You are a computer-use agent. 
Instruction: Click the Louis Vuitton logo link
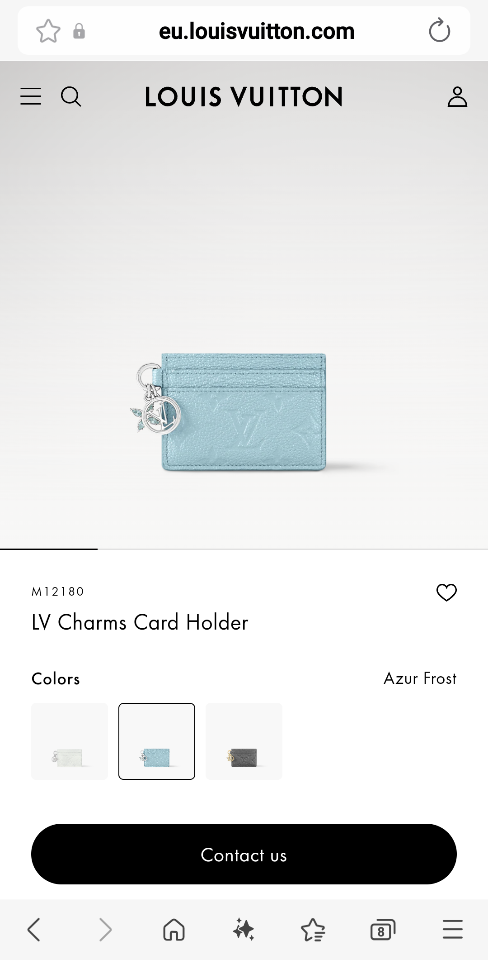pyautogui.click(x=244, y=97)
